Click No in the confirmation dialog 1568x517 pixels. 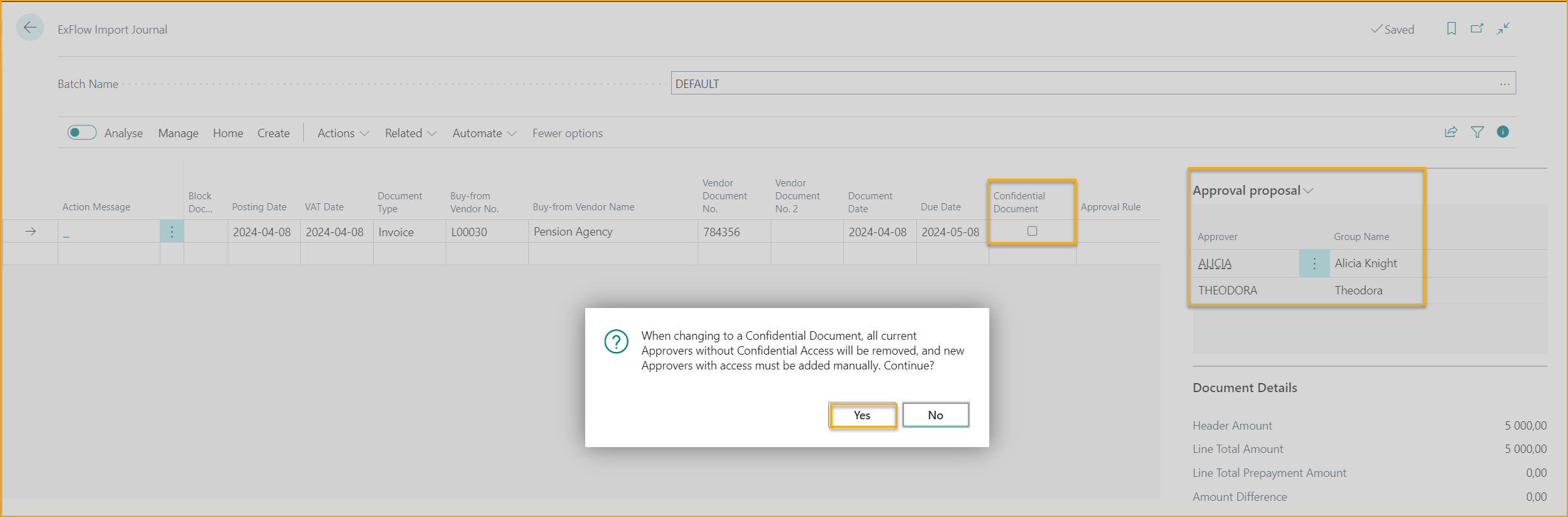935,415
